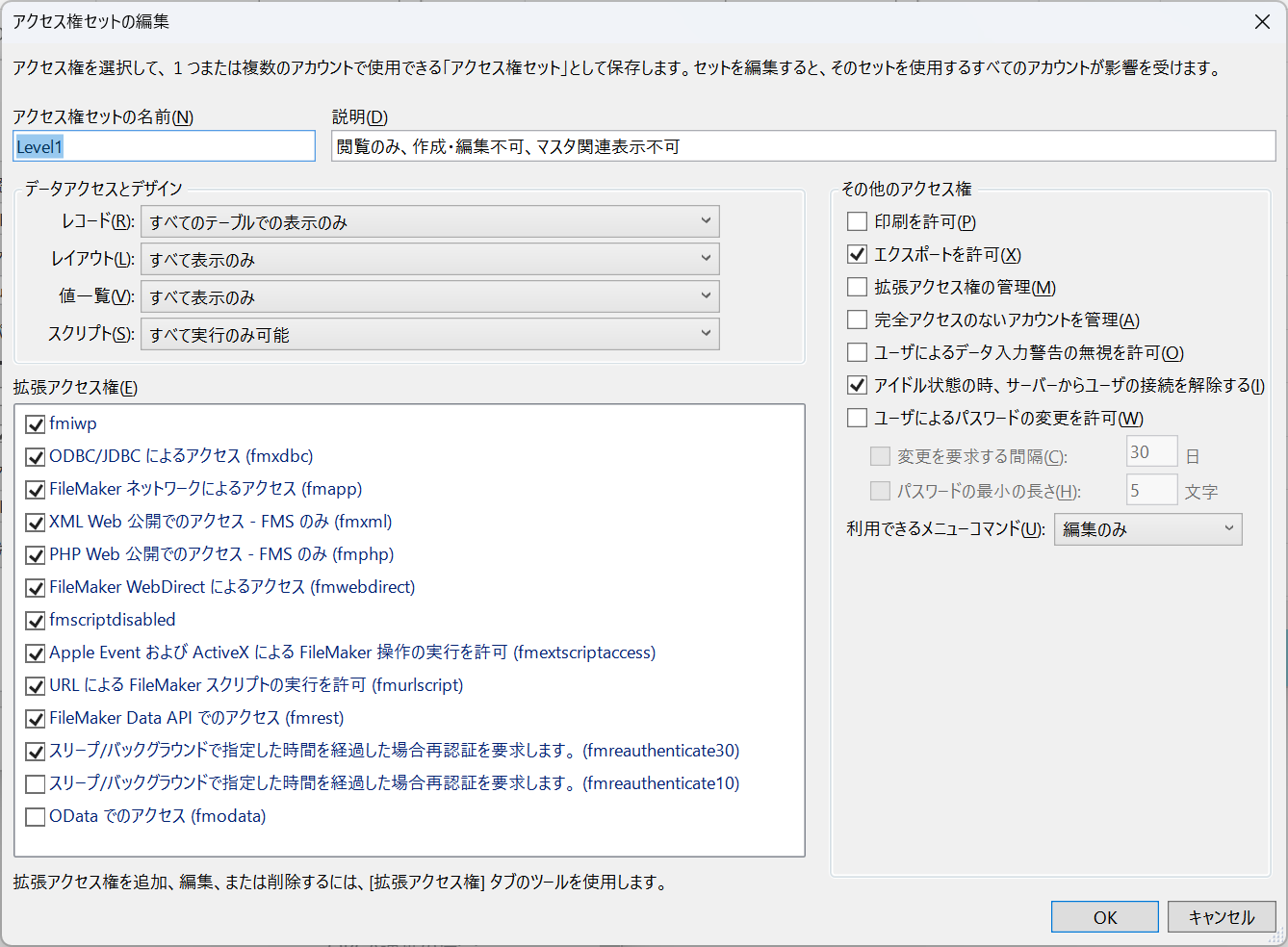Open the レコード access dropdown
The height and width of the screenshot is (947, 1288).
[x=430, y=221]
